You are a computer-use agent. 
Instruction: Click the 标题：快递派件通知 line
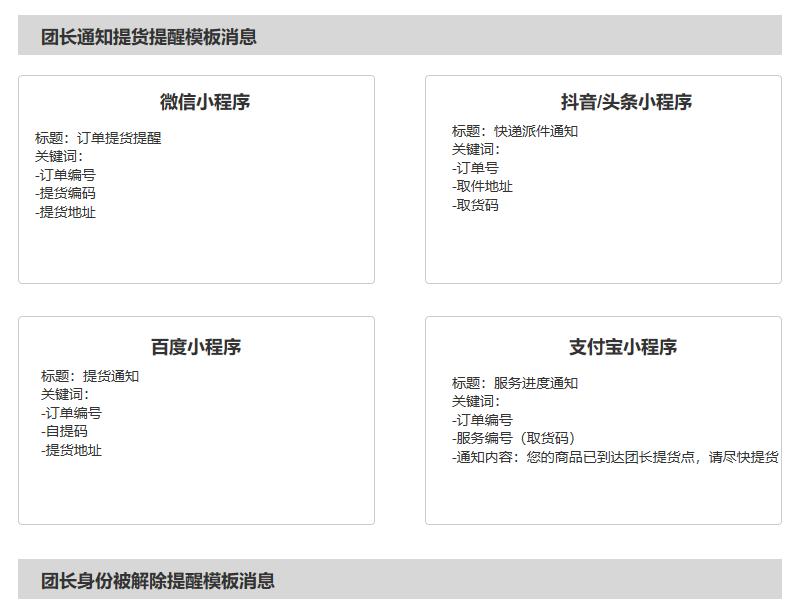[515, 131]
